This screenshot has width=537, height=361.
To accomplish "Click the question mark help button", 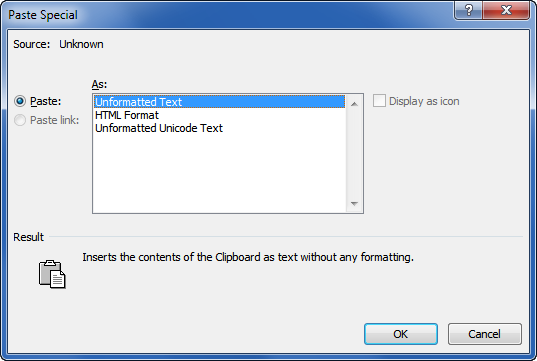I will 468,10.
